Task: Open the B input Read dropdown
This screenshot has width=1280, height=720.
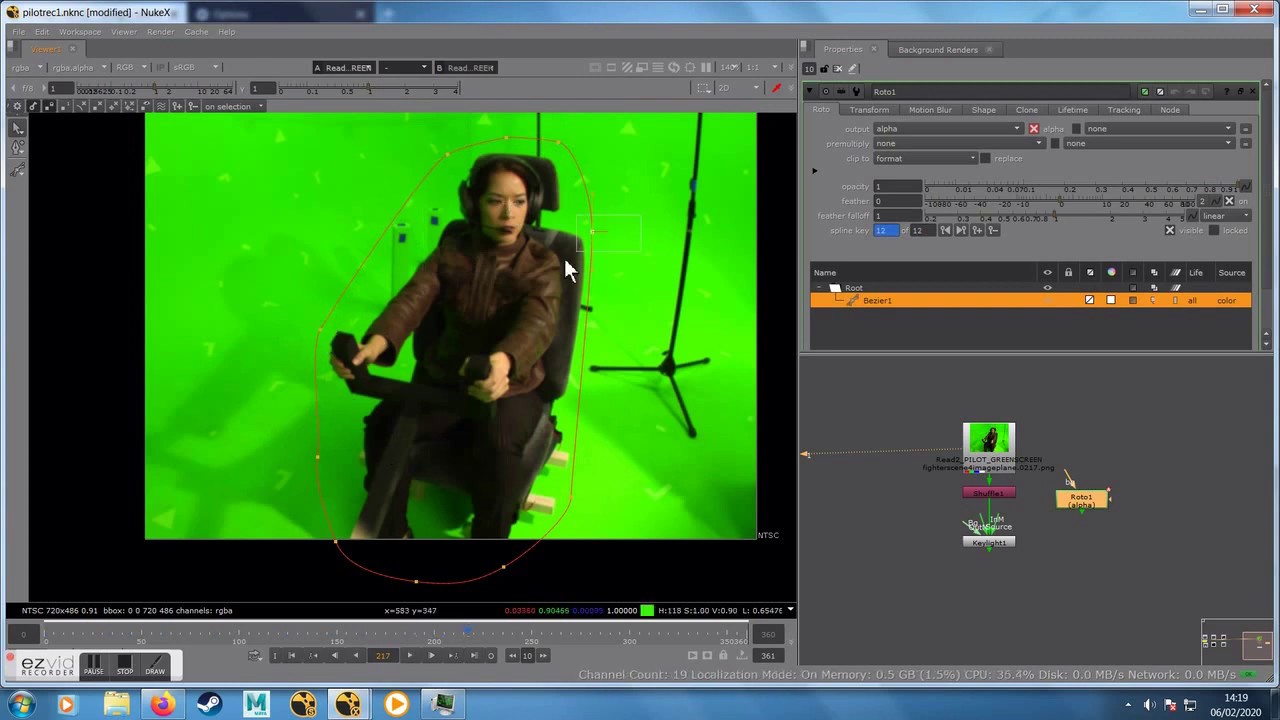Action: [464, 68]
